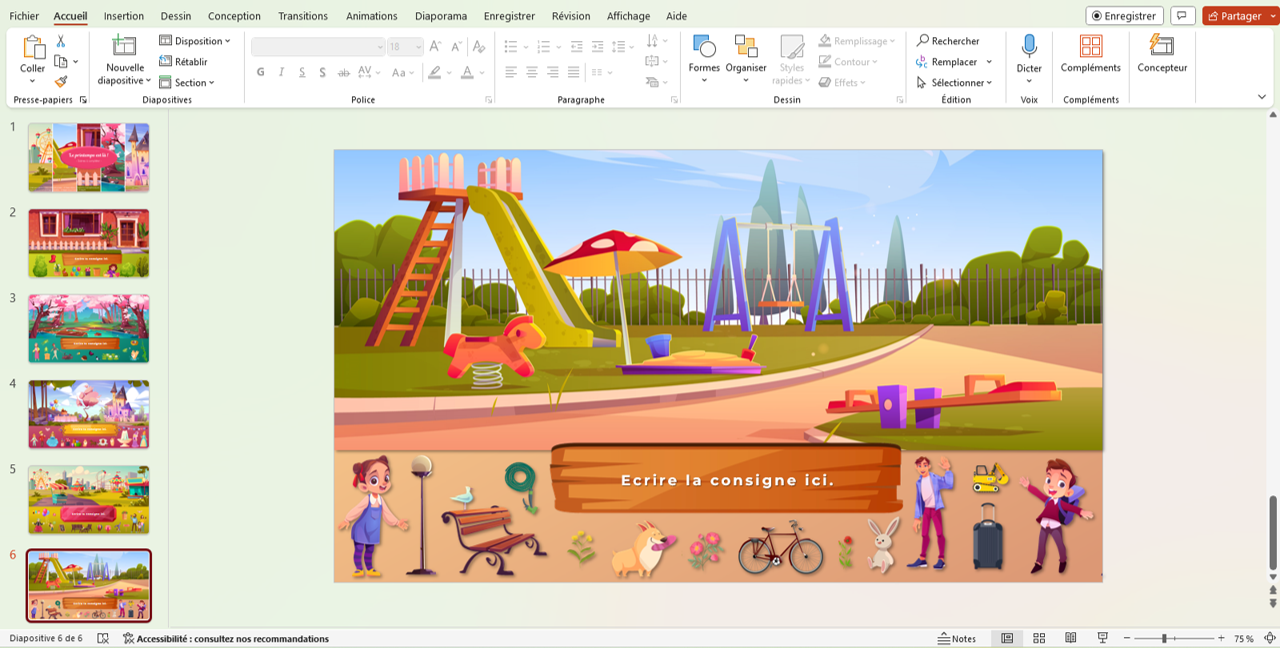Expand the Disposition layout dropdown

[x=195, y=41]
